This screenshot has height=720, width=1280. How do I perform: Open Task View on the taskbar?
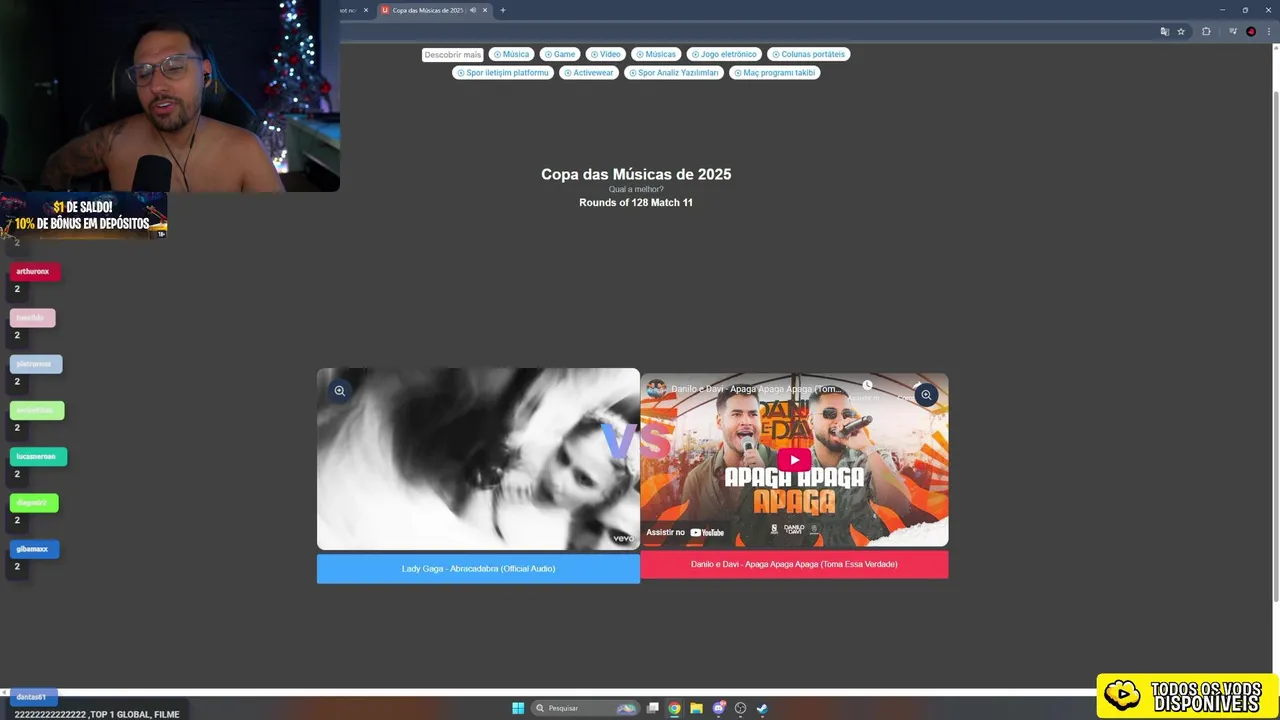653,708
